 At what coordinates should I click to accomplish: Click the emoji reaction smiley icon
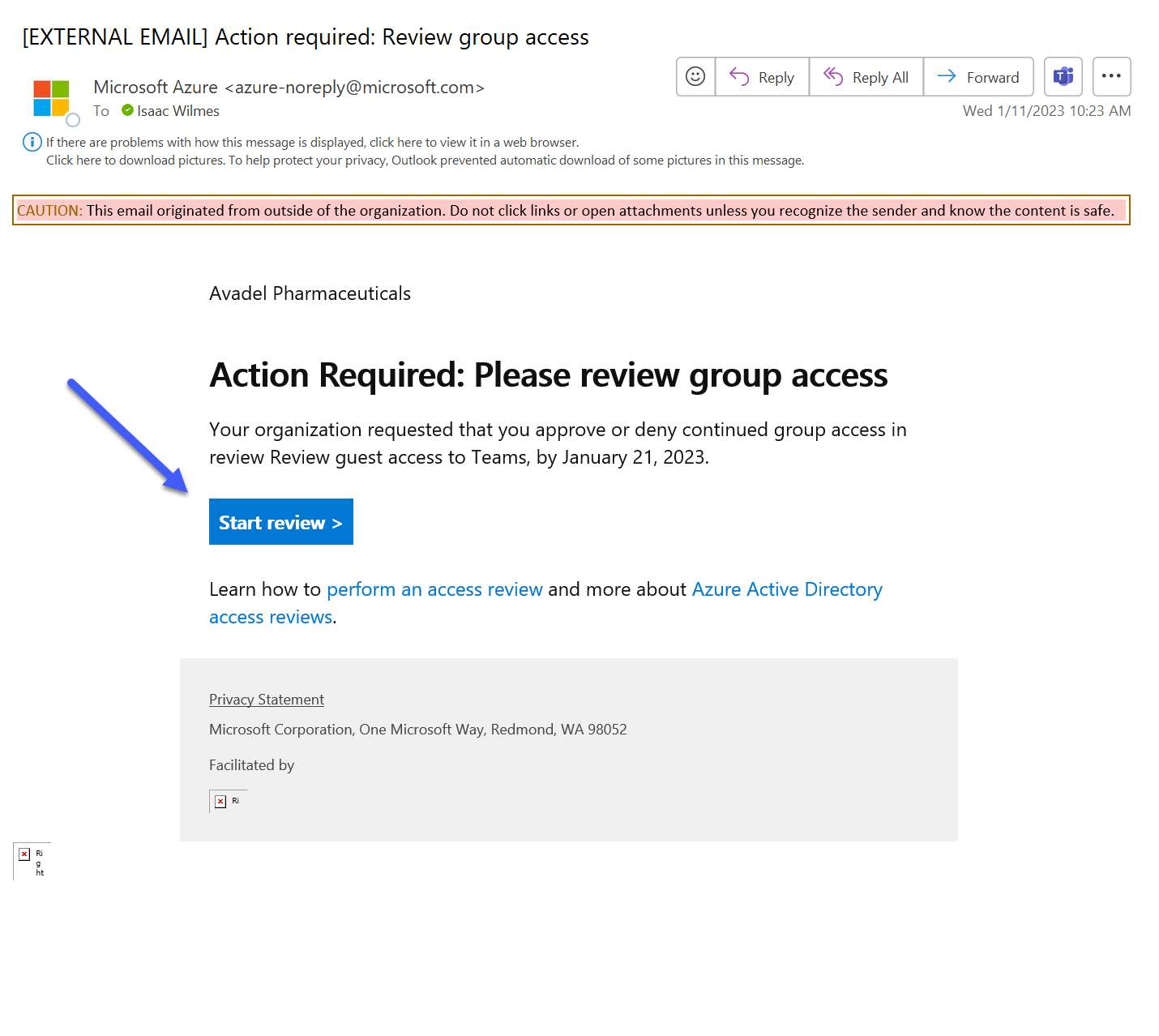pyautogui.click(x=695, y=77)
